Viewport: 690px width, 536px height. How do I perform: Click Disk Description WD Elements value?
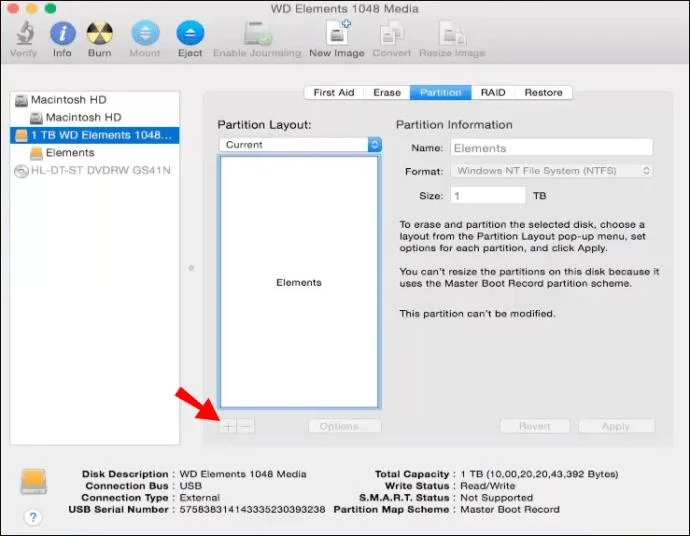tap(243, 474)
